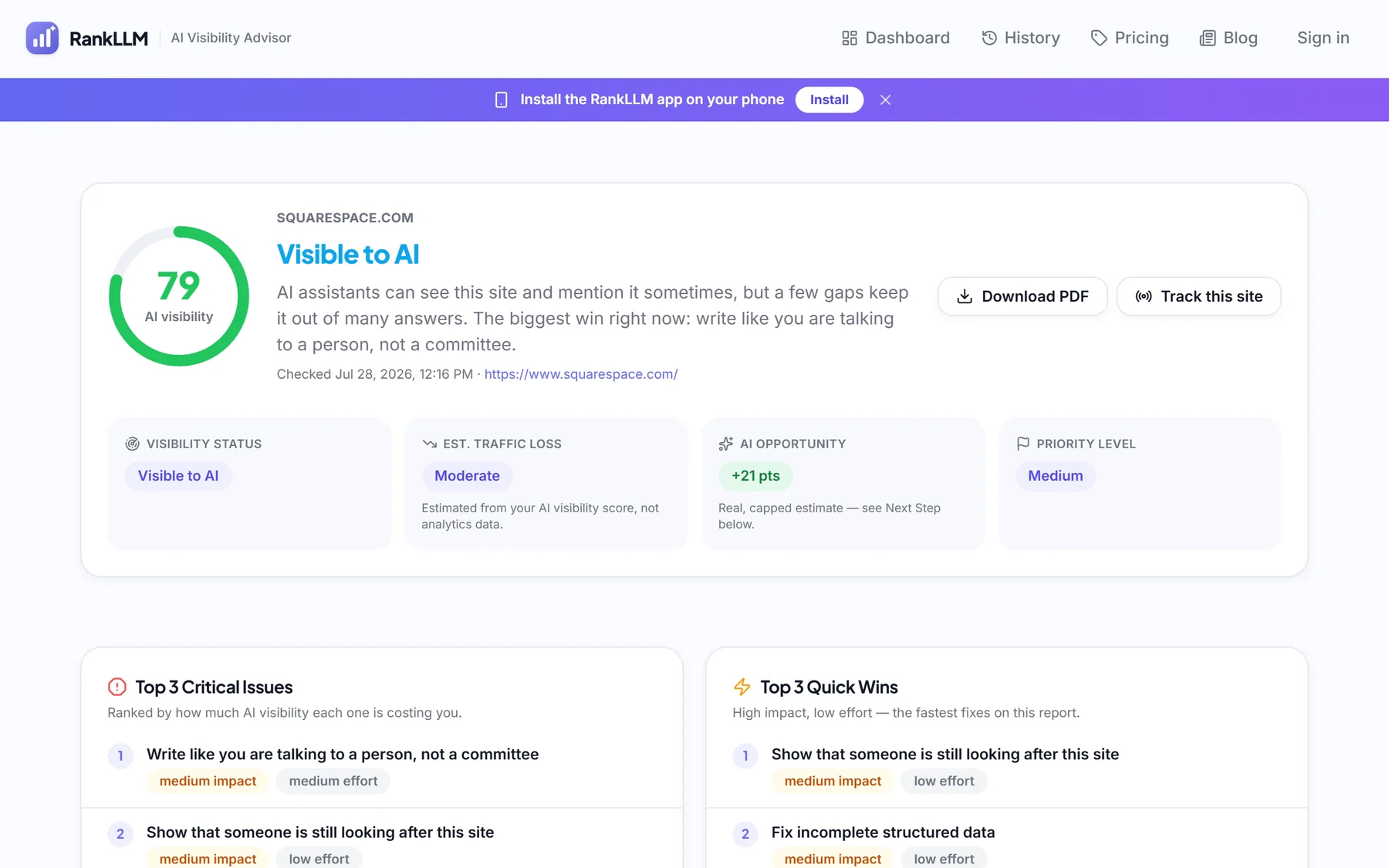Viewport: 1389px width, 868px height.
Task: Dismiss the install app banner
Action: click(885, 100)
